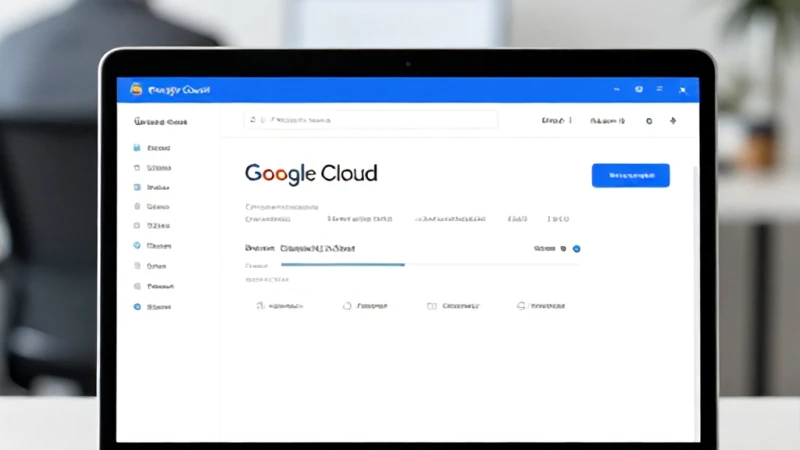
Task: Click the round orange logo in blue header
Action: click(136, 89)
